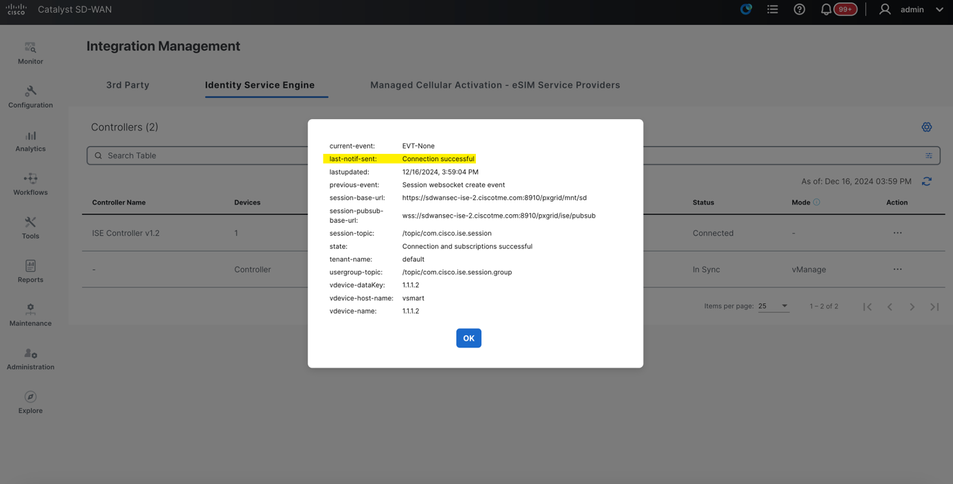
Task: Click the Controller Name column header
Action: coord(119,202)
